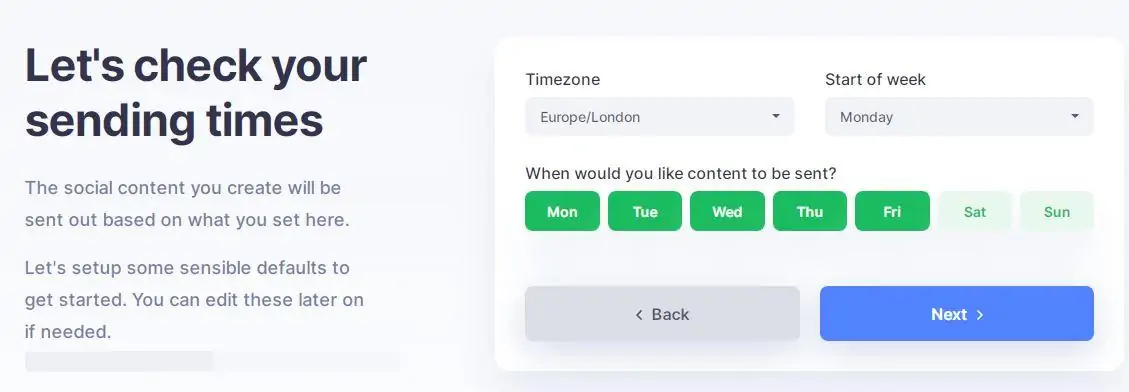Click the 'Let's check your sending times' heading
1129x392 pixels.
tap(196, 92)
